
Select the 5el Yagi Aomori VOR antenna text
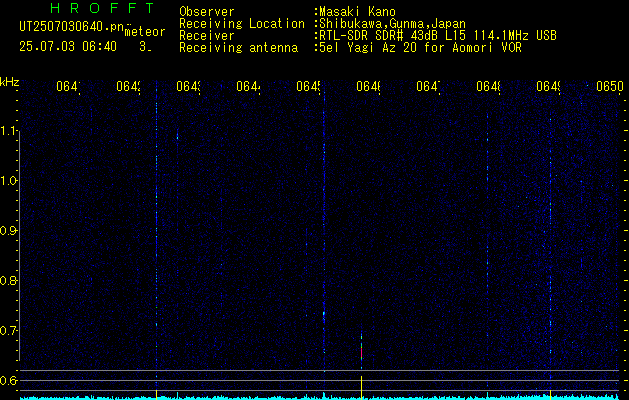tap(420, 48)
